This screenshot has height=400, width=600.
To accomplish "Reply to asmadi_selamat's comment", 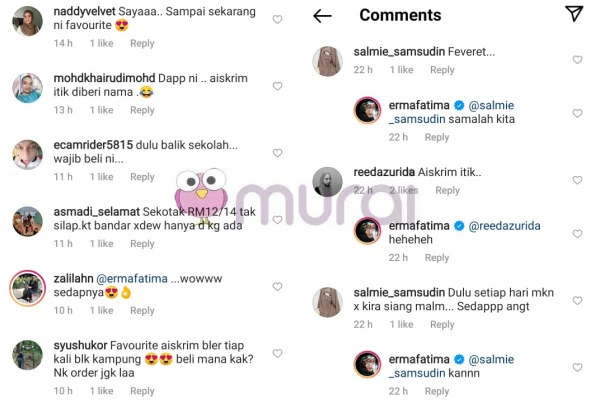I will pos(142,244).
